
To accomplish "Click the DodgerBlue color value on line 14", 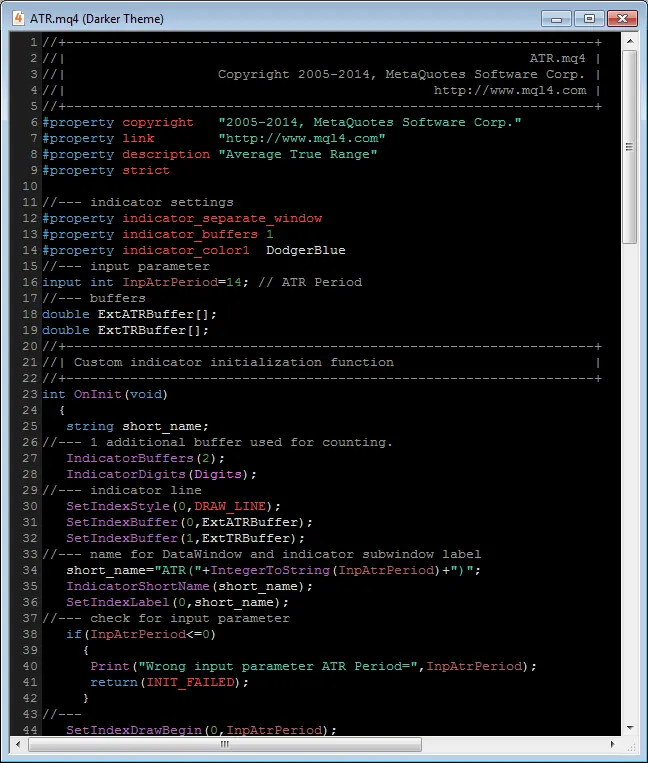I will [306, 250].
